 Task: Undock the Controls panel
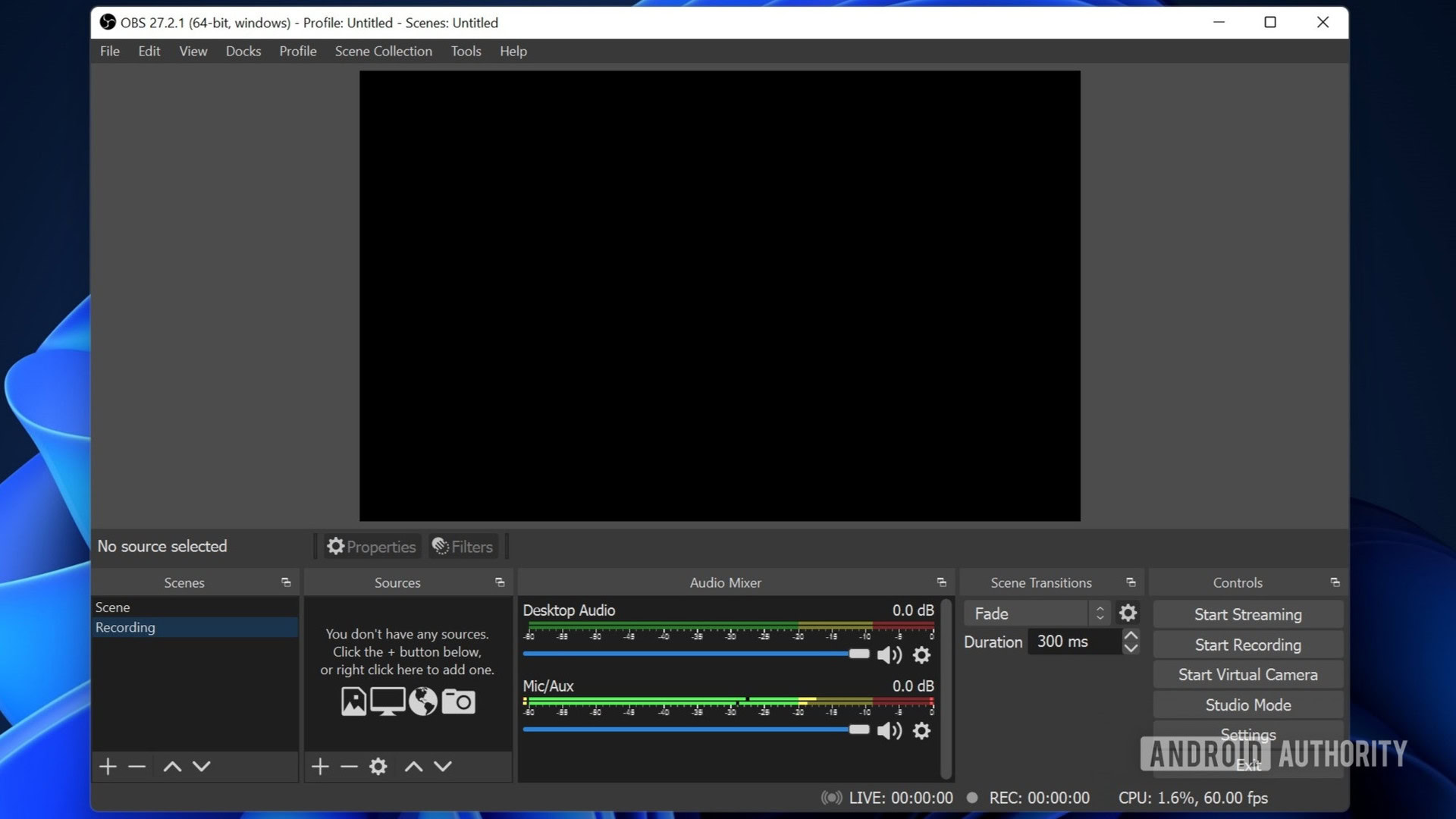(1335, 582)
